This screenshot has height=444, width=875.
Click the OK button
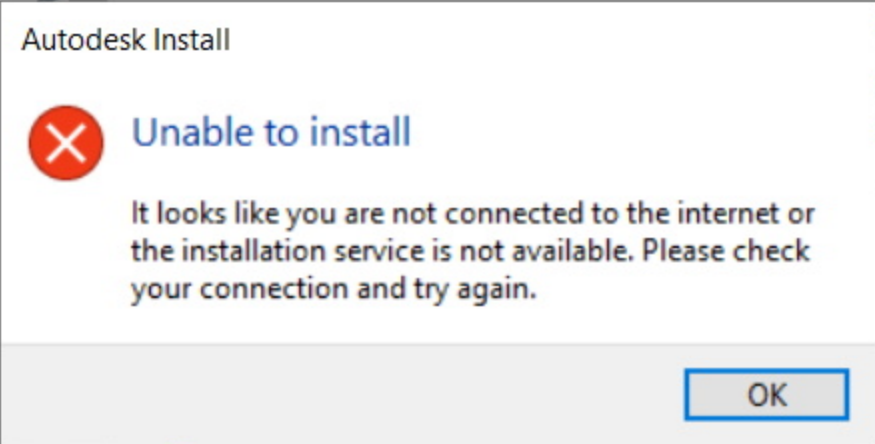(767, 394)
